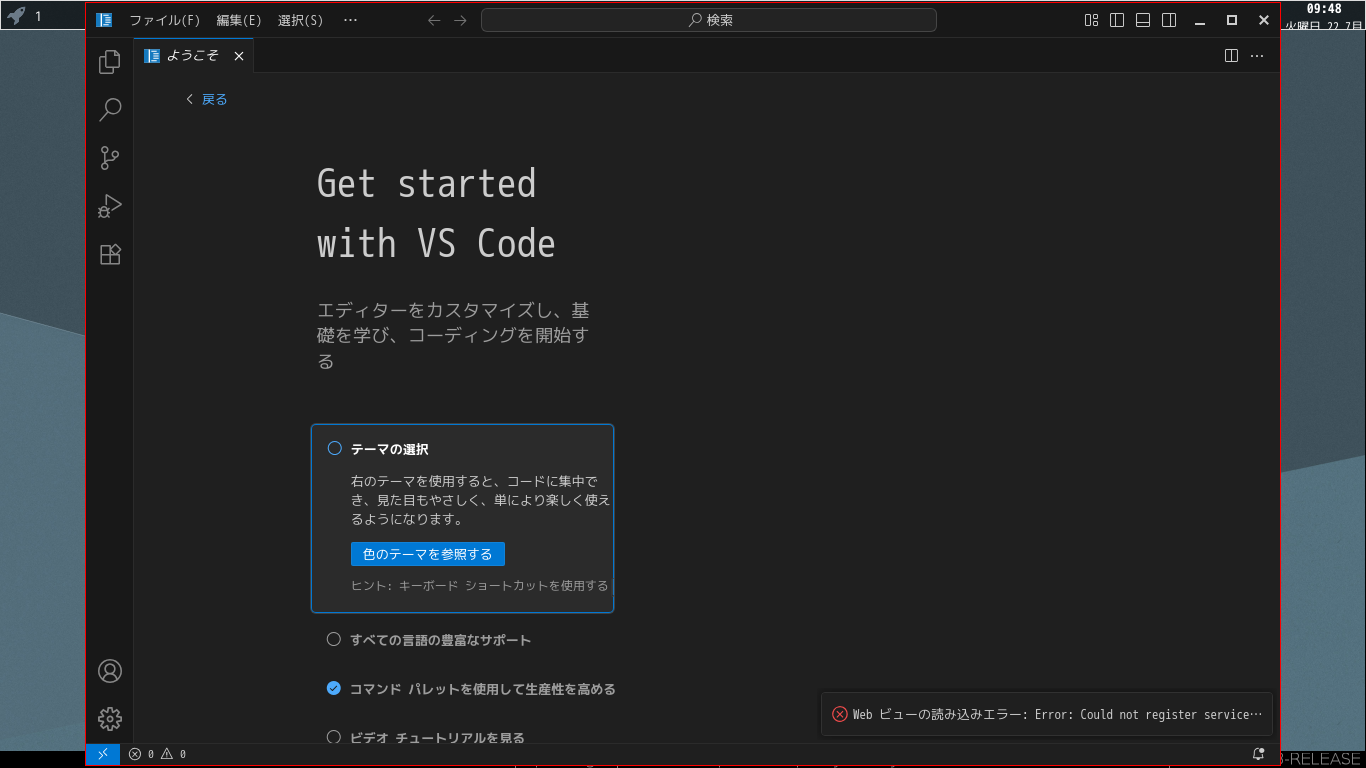Open the ファイル(F) menu

click(x=165, y=20)
